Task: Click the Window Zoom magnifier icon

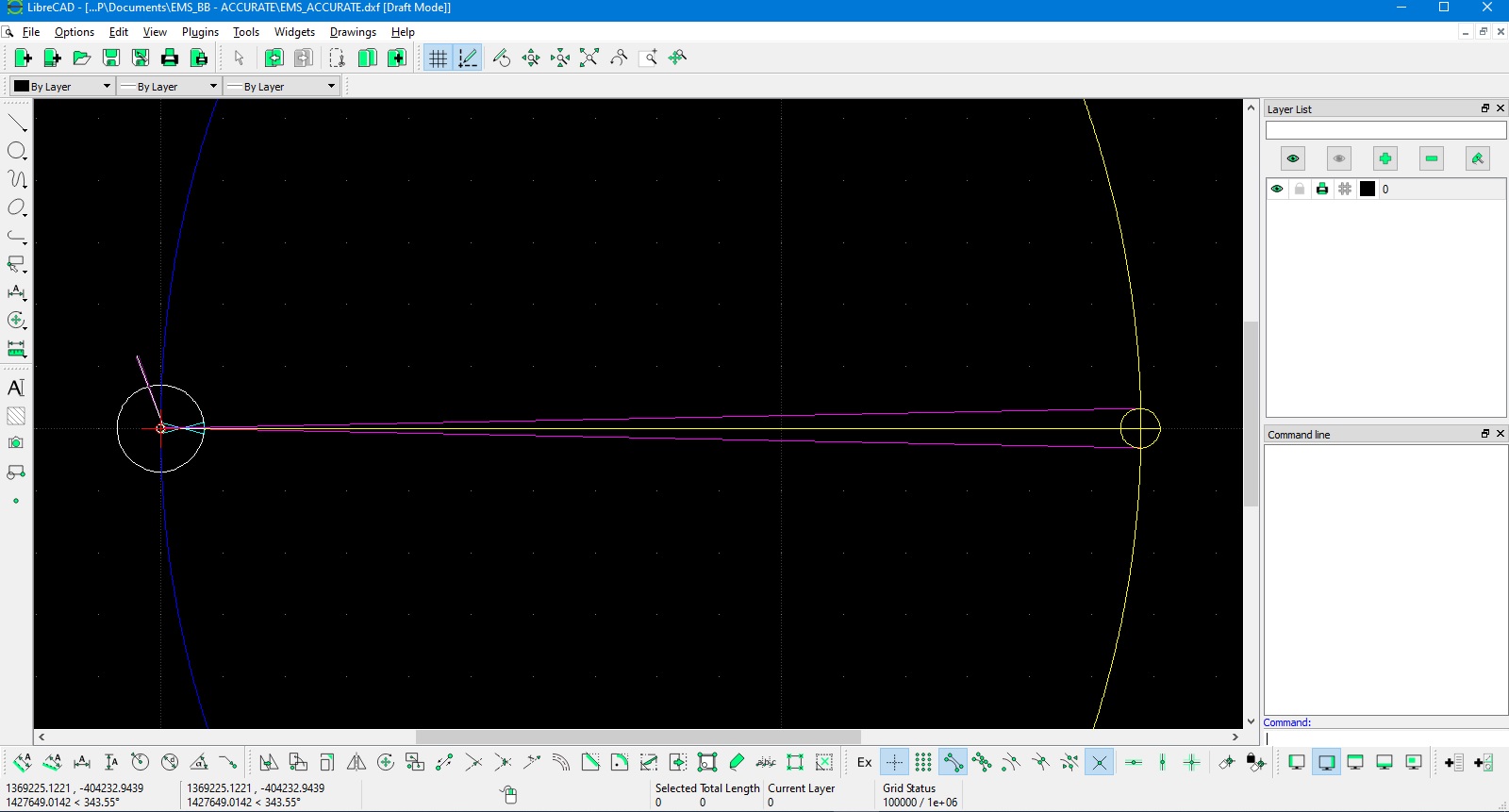Action: pos(648,58)
